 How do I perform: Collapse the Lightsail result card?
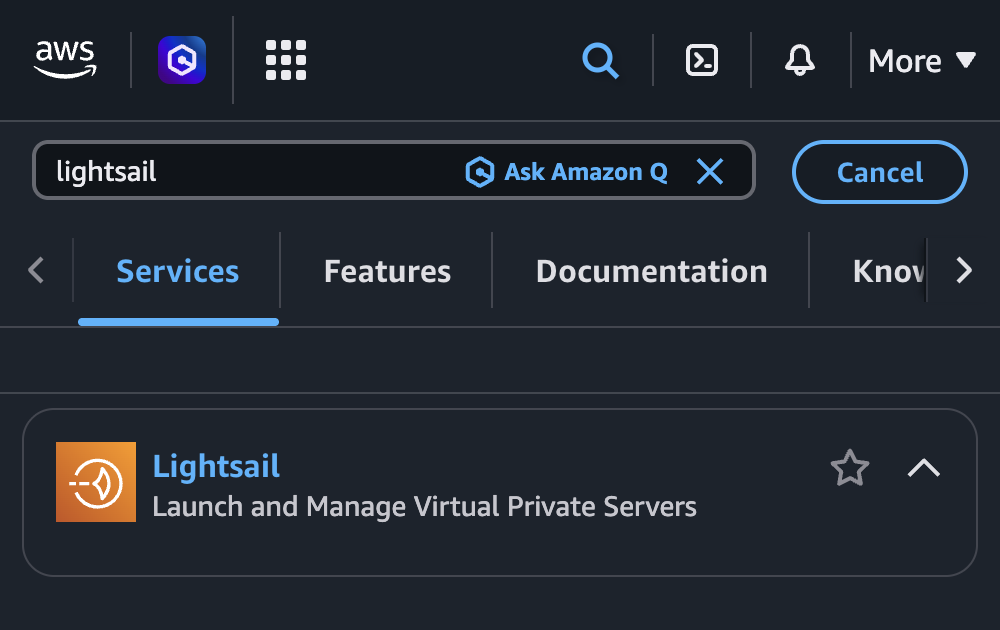click(x=923, y=469)
